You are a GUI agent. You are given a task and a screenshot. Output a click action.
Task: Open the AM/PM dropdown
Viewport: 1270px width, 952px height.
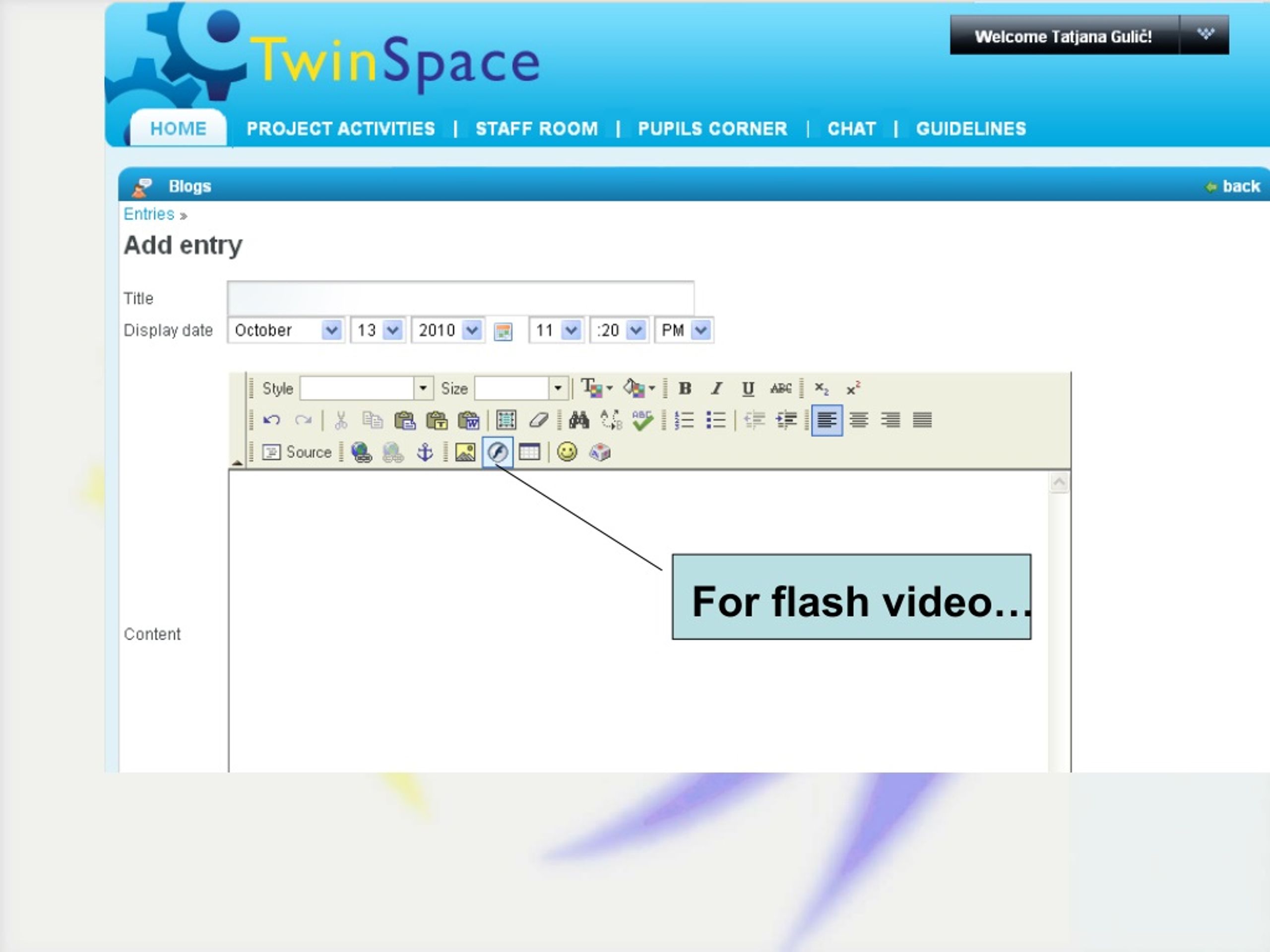[685, 331]
